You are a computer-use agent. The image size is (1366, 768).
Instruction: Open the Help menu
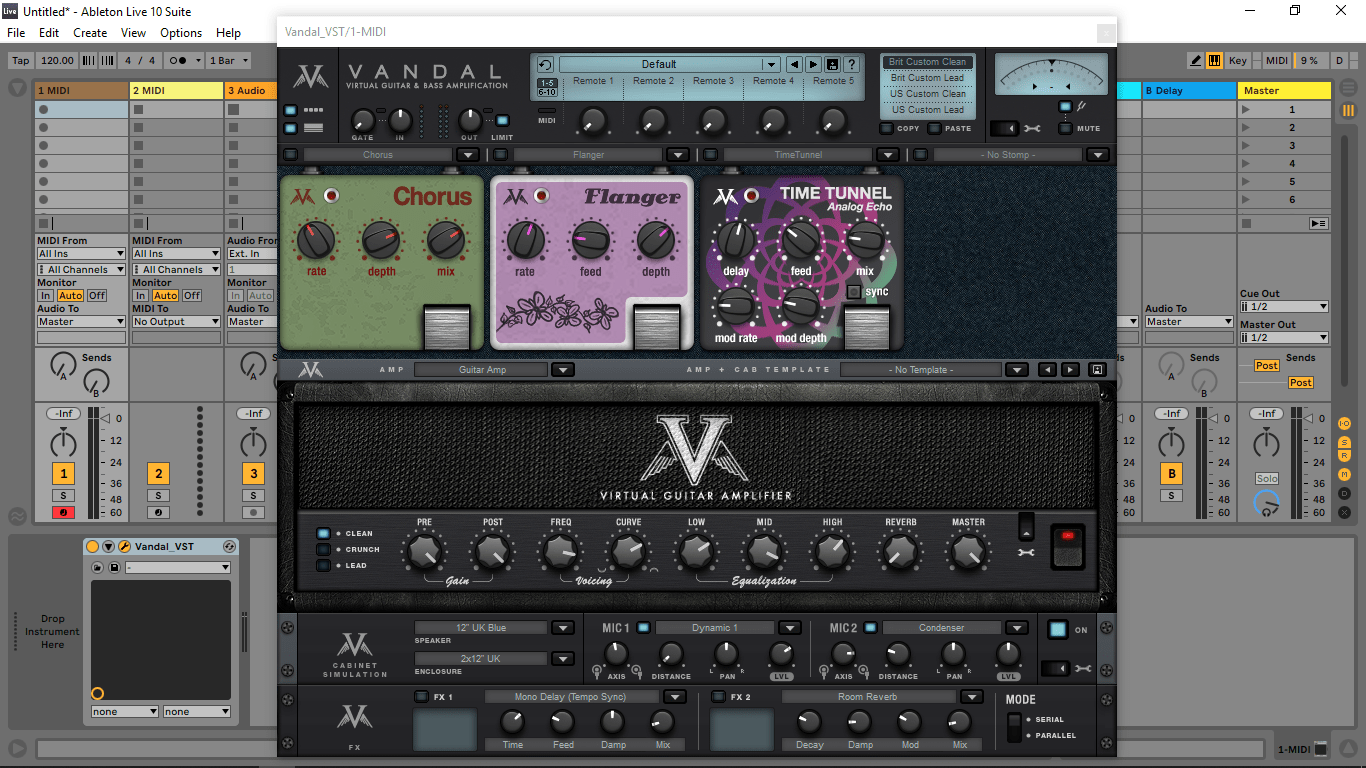(229, 33)
